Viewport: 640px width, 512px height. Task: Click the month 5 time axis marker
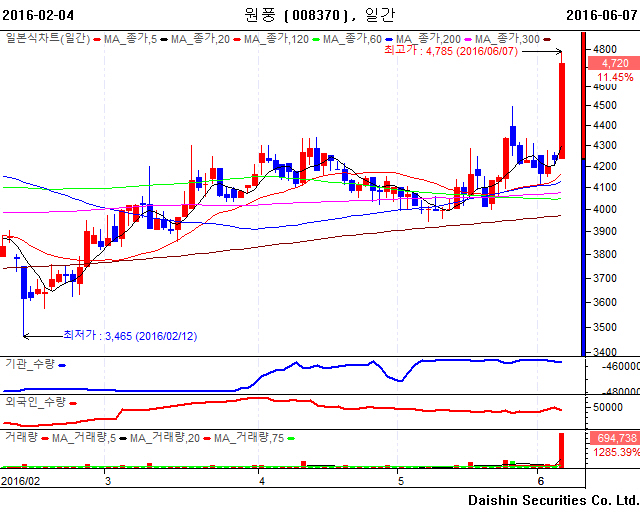tap(400, 481)
